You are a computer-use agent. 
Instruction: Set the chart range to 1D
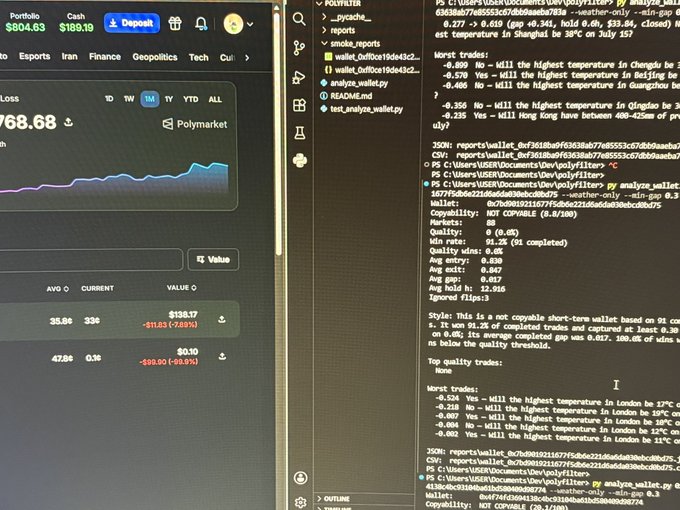point(109,99)
